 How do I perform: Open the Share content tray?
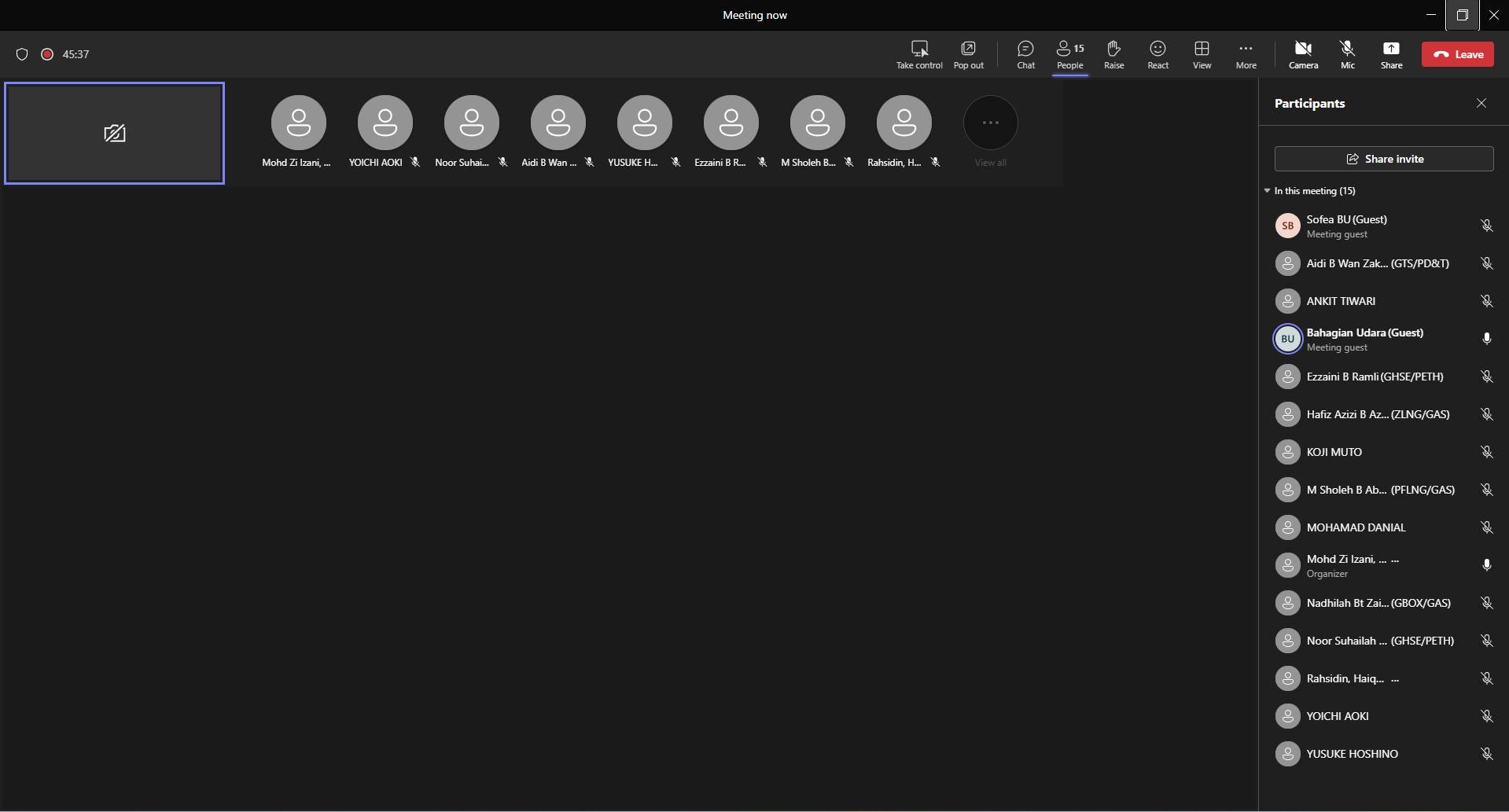pos(1391,54)
